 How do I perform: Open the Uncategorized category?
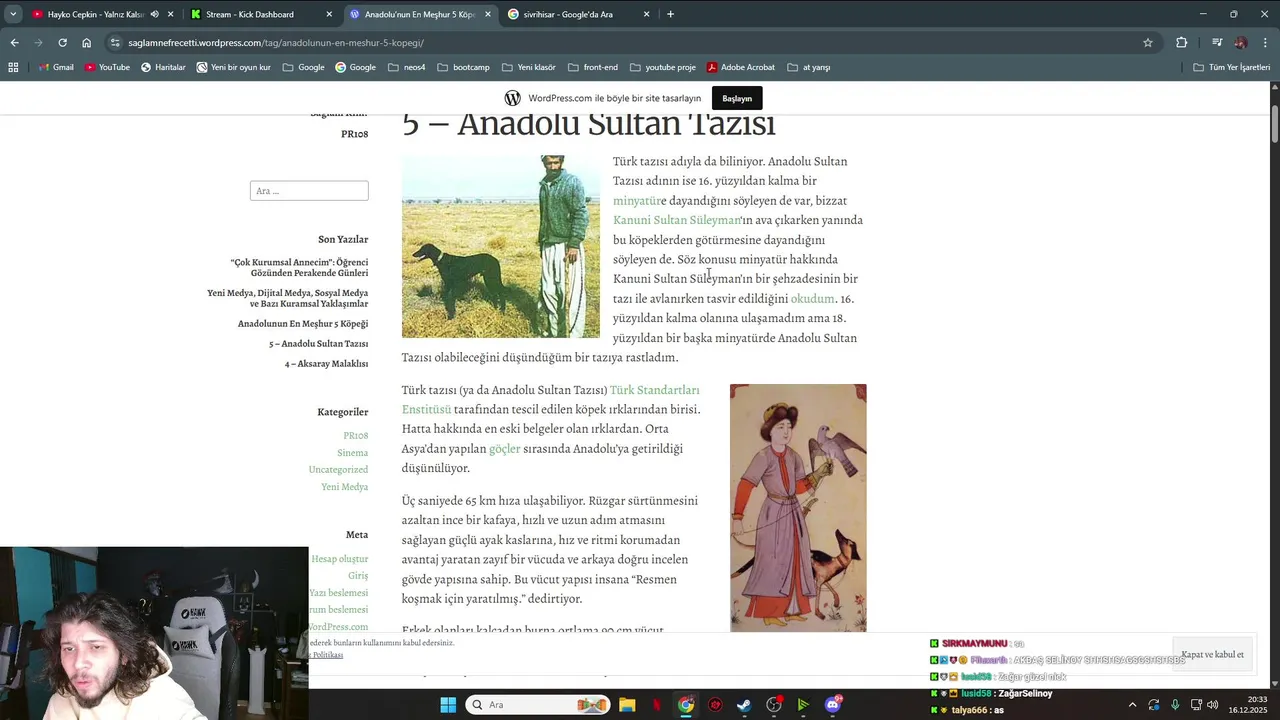click(338, 470)
